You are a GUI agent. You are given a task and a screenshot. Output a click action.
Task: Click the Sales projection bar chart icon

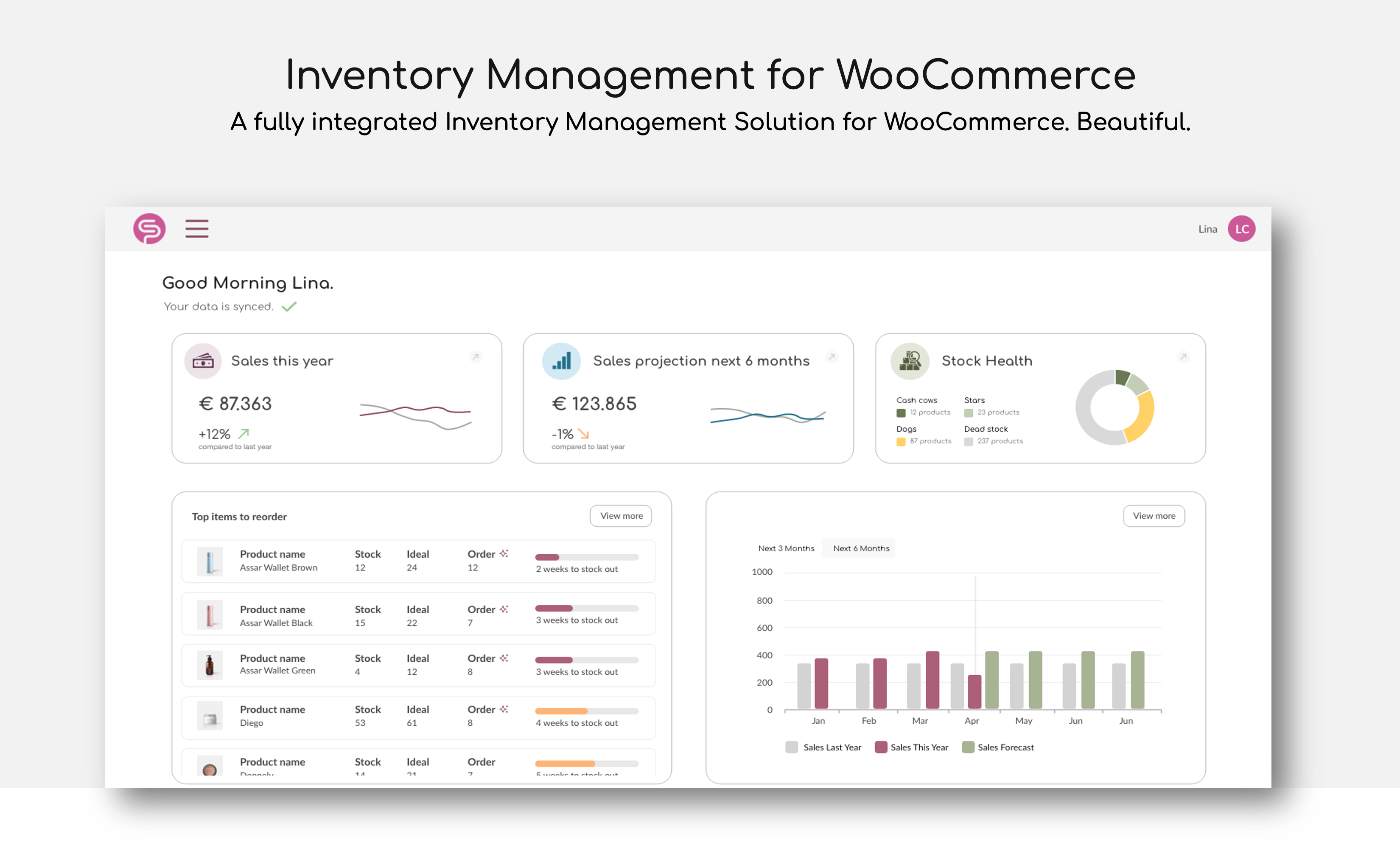[561, 360]
